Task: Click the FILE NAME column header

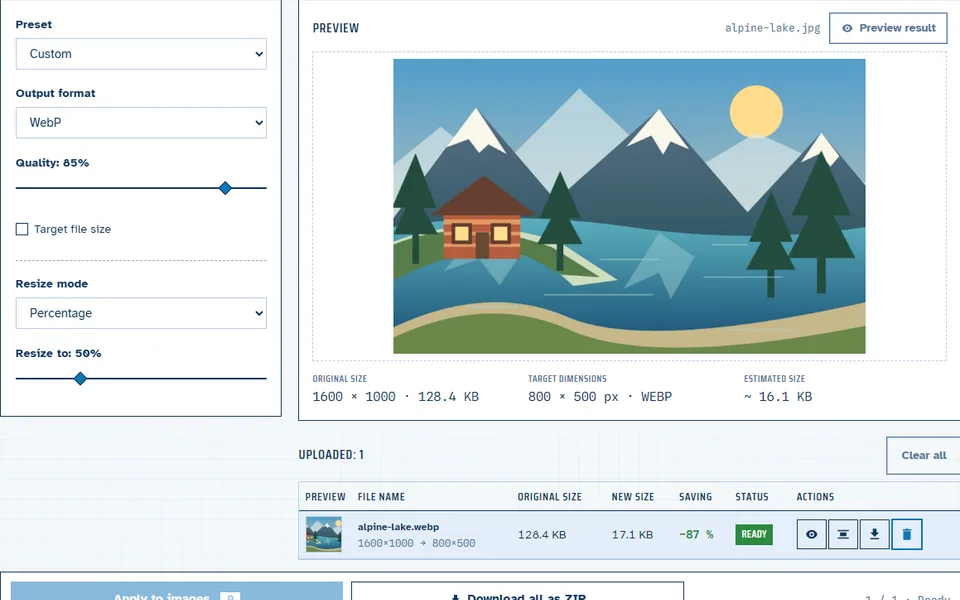Action: (x=381, y=497)
